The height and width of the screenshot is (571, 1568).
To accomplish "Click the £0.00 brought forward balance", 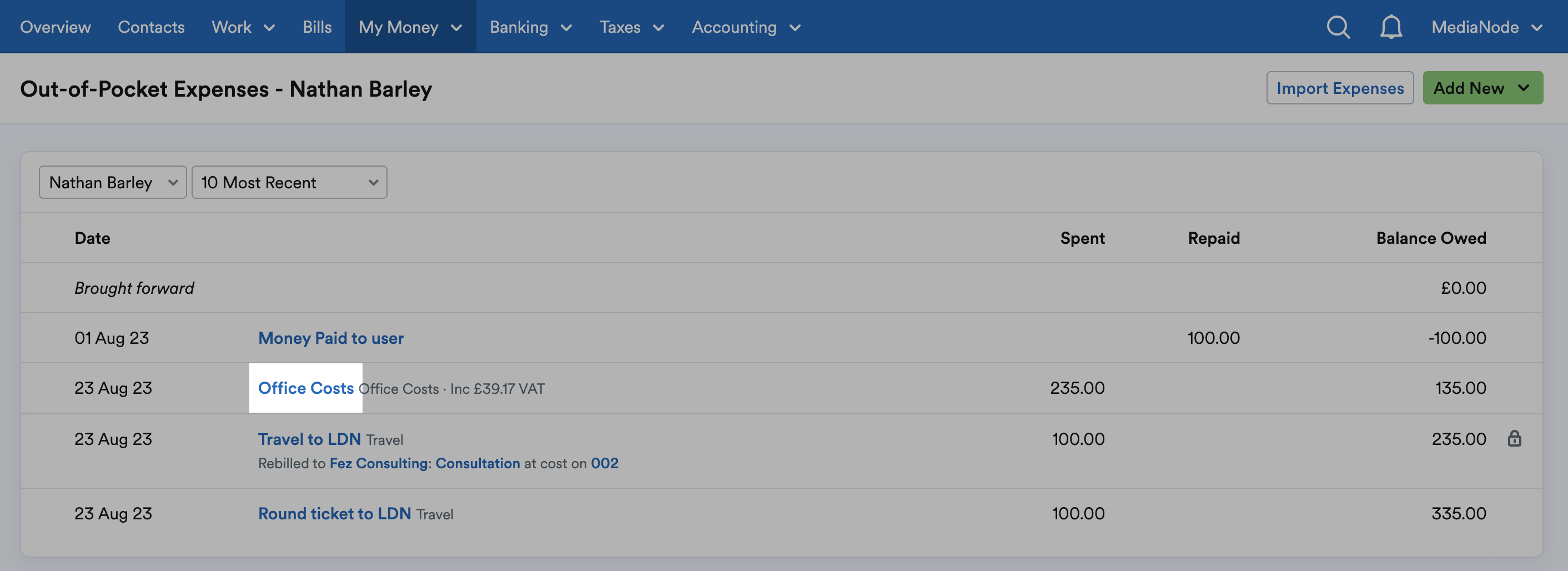I will [1463, 288].
